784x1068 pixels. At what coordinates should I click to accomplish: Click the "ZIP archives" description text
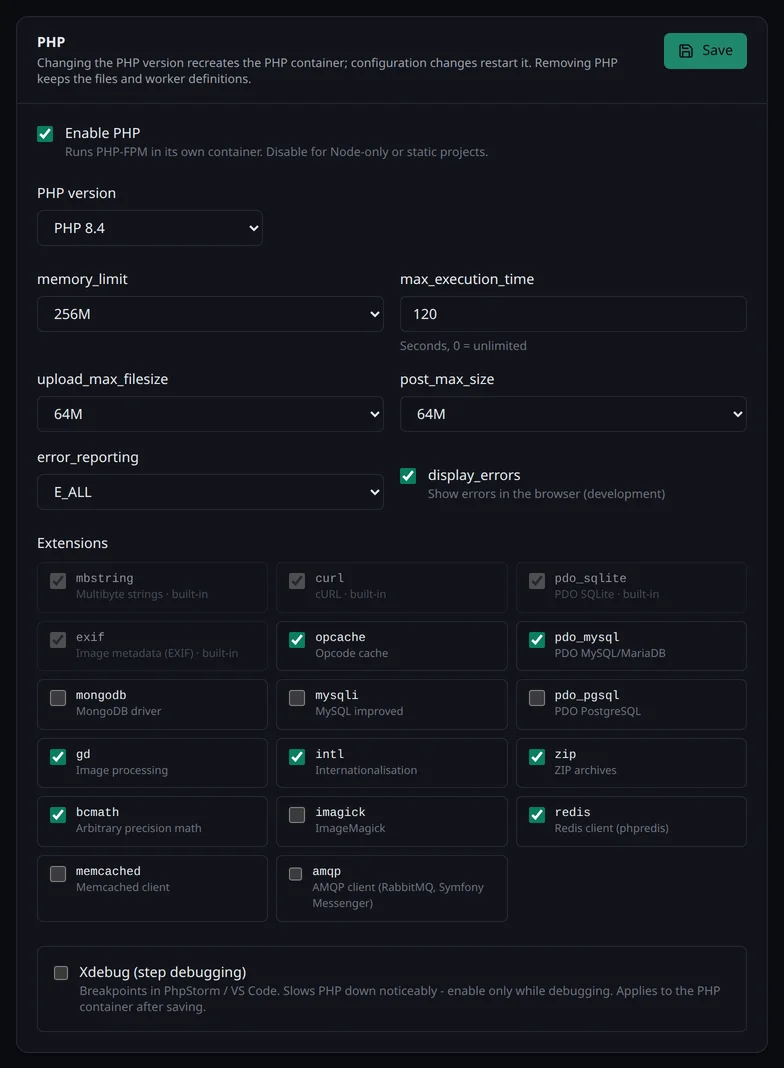click(x=585, y=770)
